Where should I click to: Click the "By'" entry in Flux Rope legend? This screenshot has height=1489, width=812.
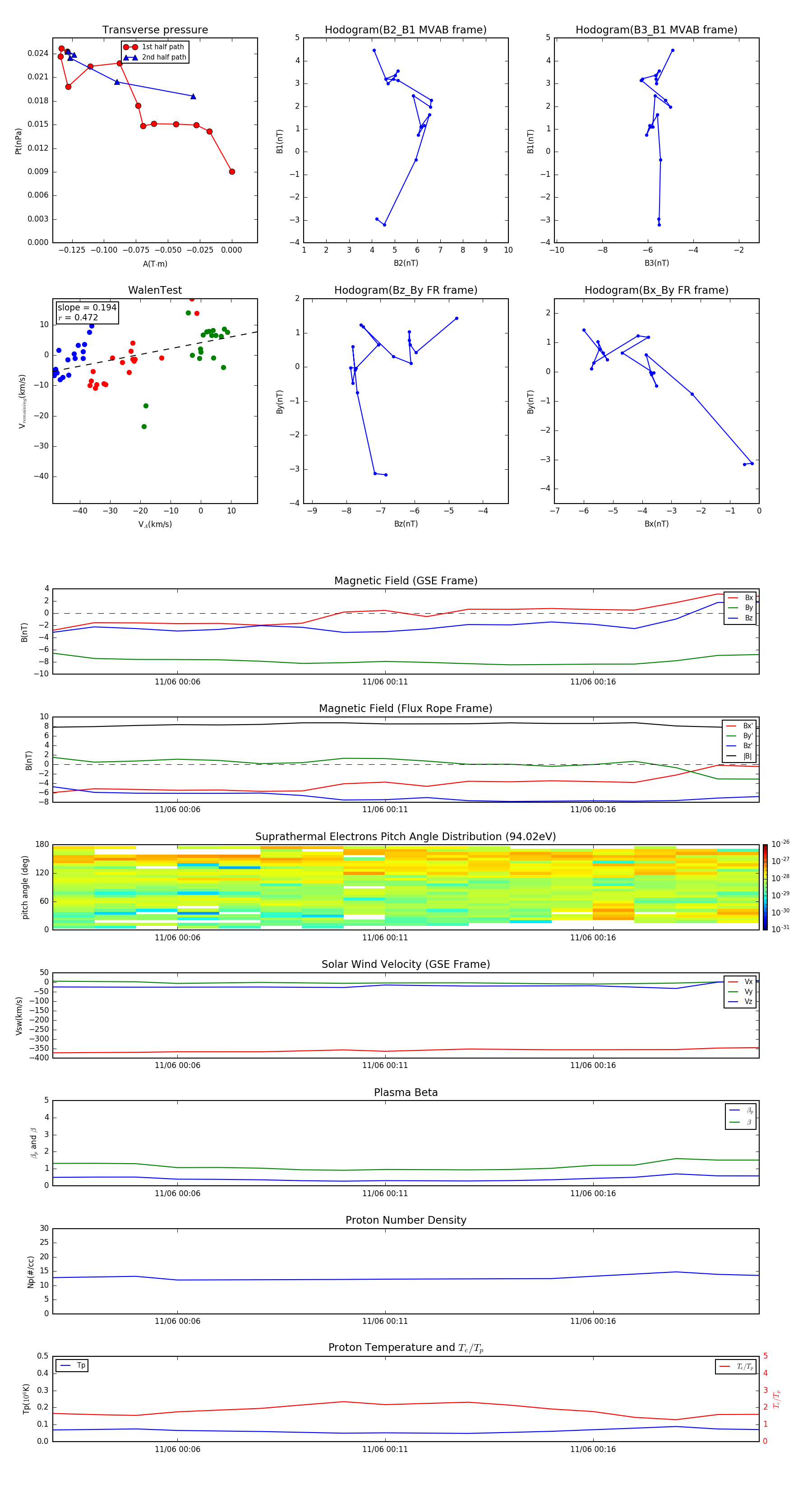740,736
